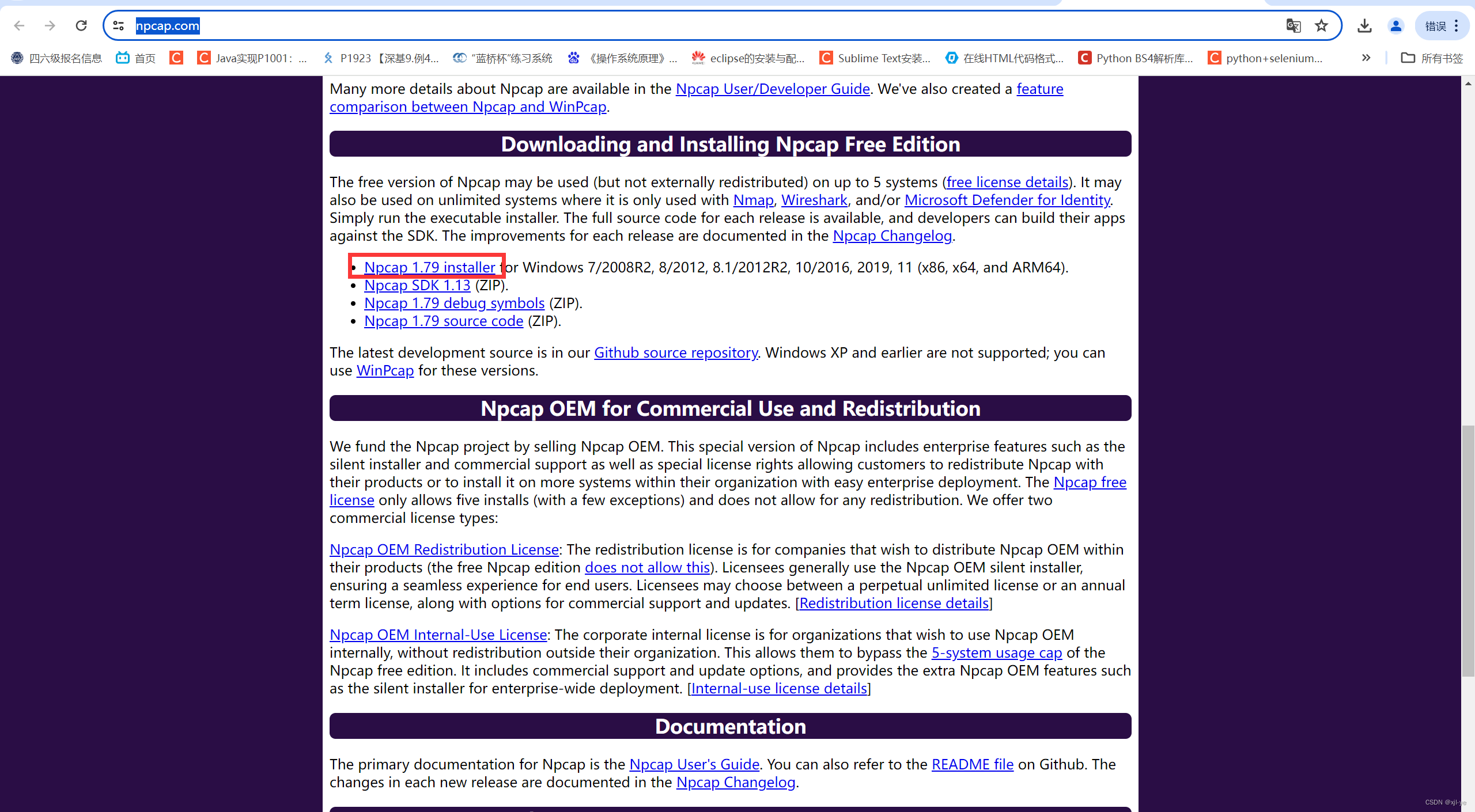
Task: Download Npcap 1.79 source code
Action: [x=444, y=321]
